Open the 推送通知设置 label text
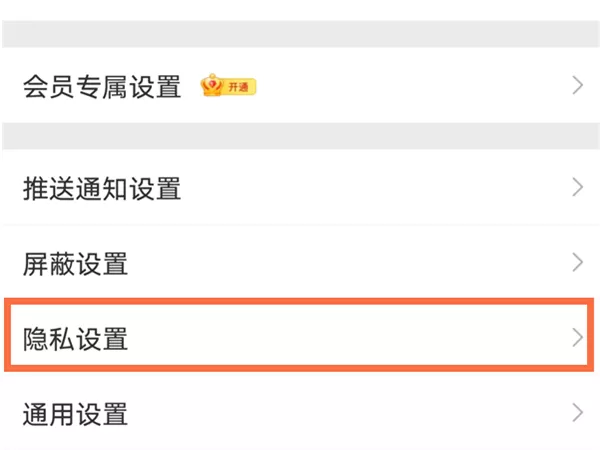 click(x=102, y=189)
